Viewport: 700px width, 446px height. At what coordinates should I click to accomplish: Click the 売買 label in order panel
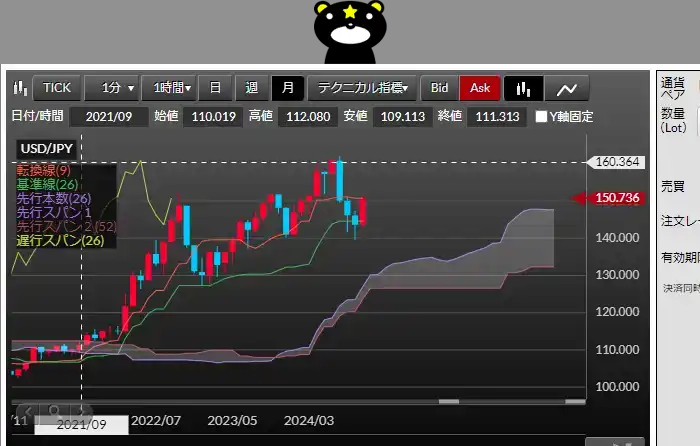coord(672,187)
